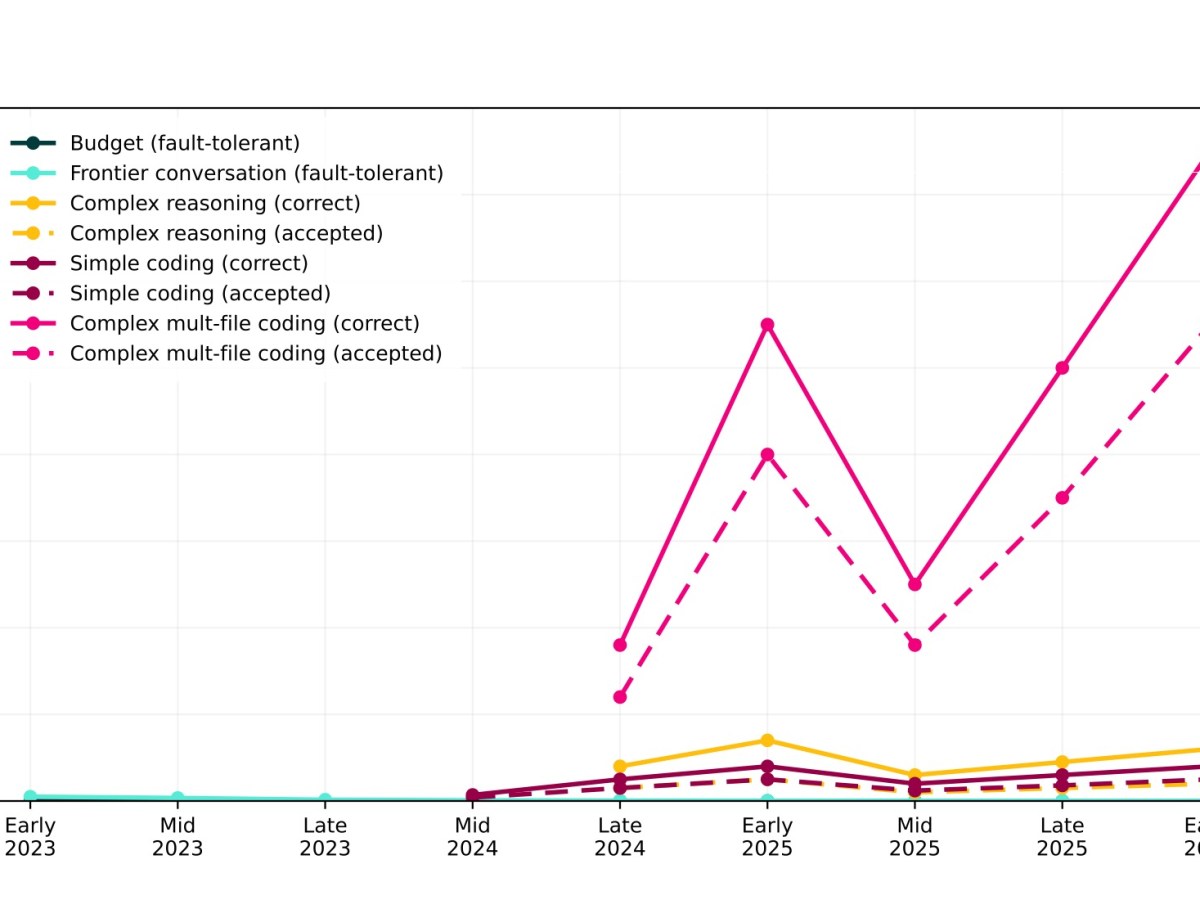Click dashed pink point at Late 2024
1200x900 pixels.
620,697
